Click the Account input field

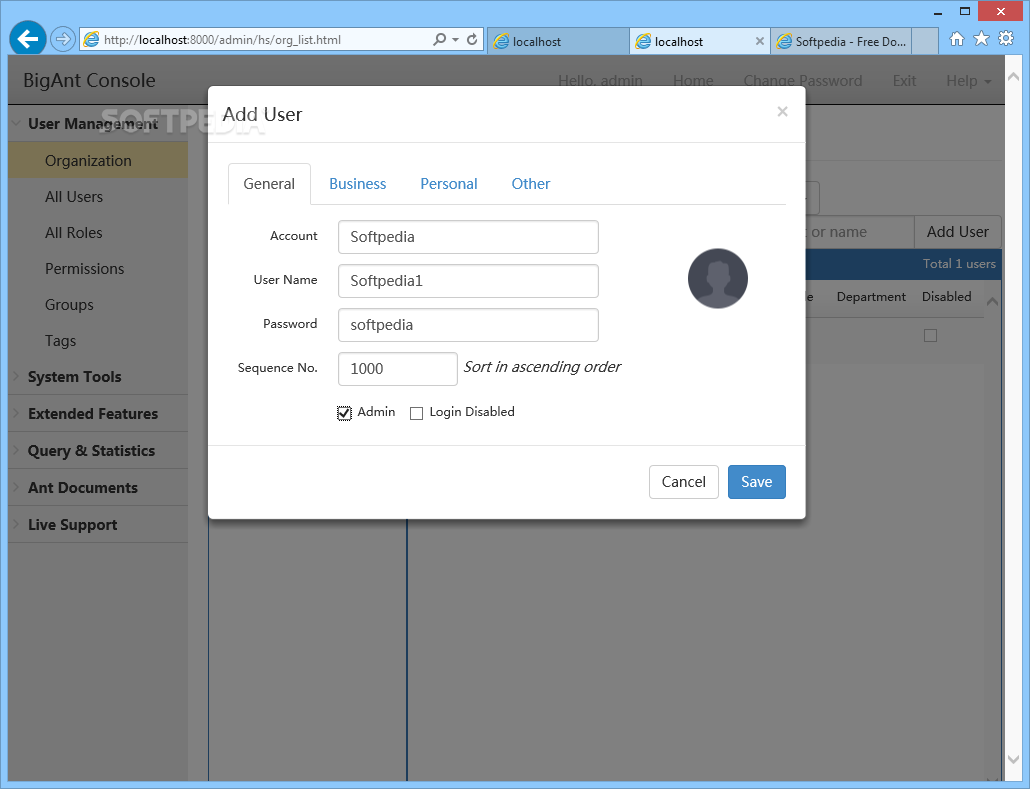tap(468, 237)
